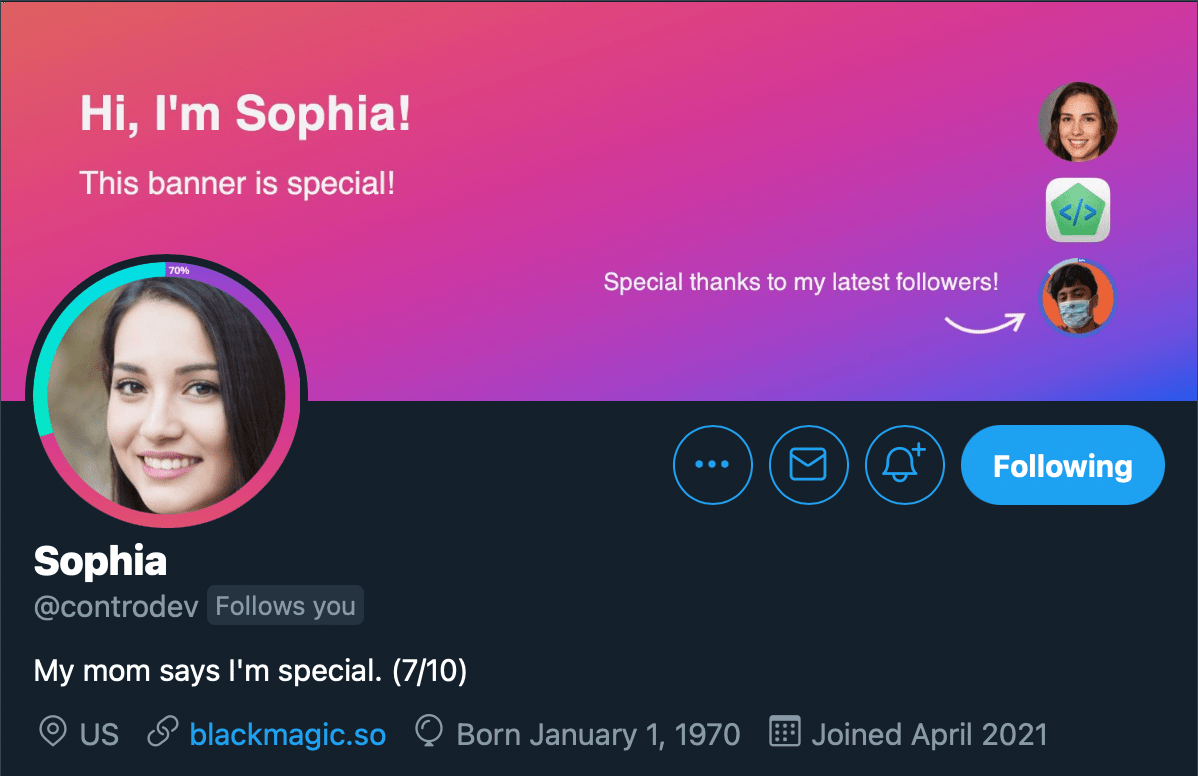Turn on notifications with the bell icon
Image resolution: width=1198 pixels, height=776 pixels.
pos(903,465)
